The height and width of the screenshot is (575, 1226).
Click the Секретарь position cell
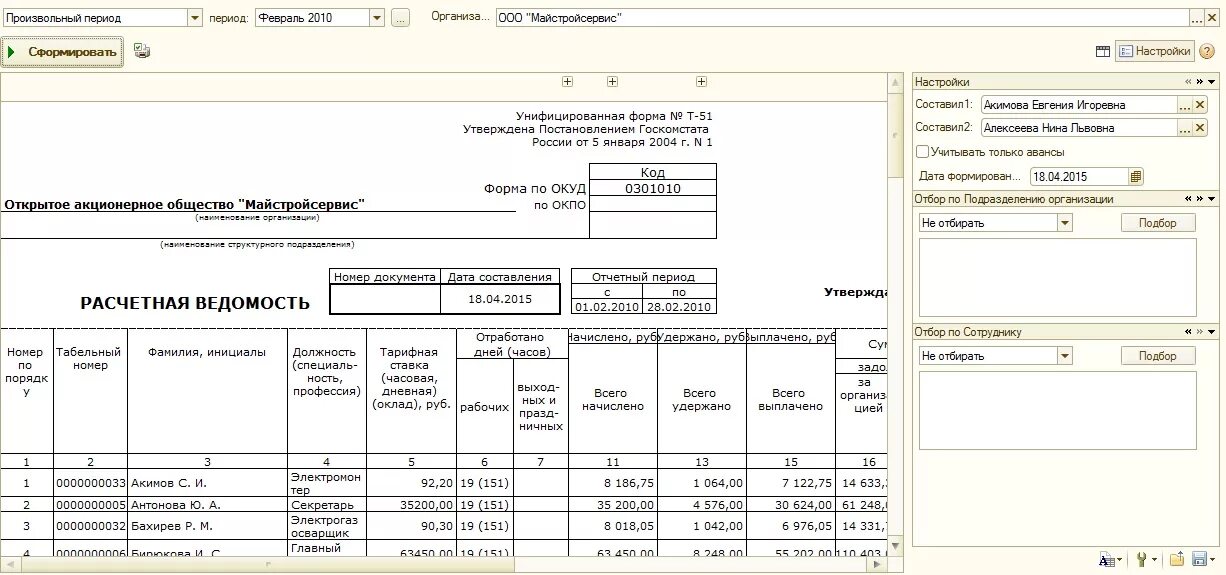[327, 505]
